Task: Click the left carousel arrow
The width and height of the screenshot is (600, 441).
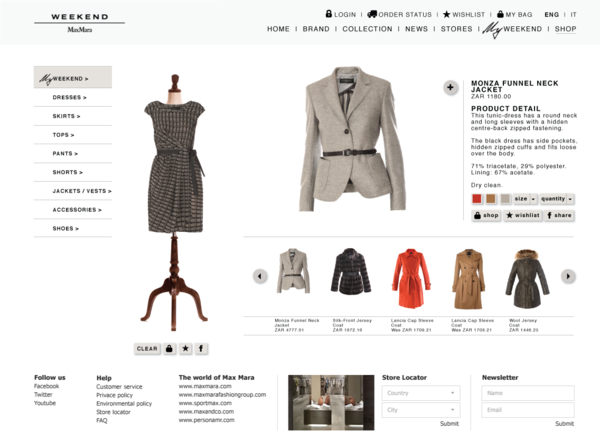Action: click(260, 276)
